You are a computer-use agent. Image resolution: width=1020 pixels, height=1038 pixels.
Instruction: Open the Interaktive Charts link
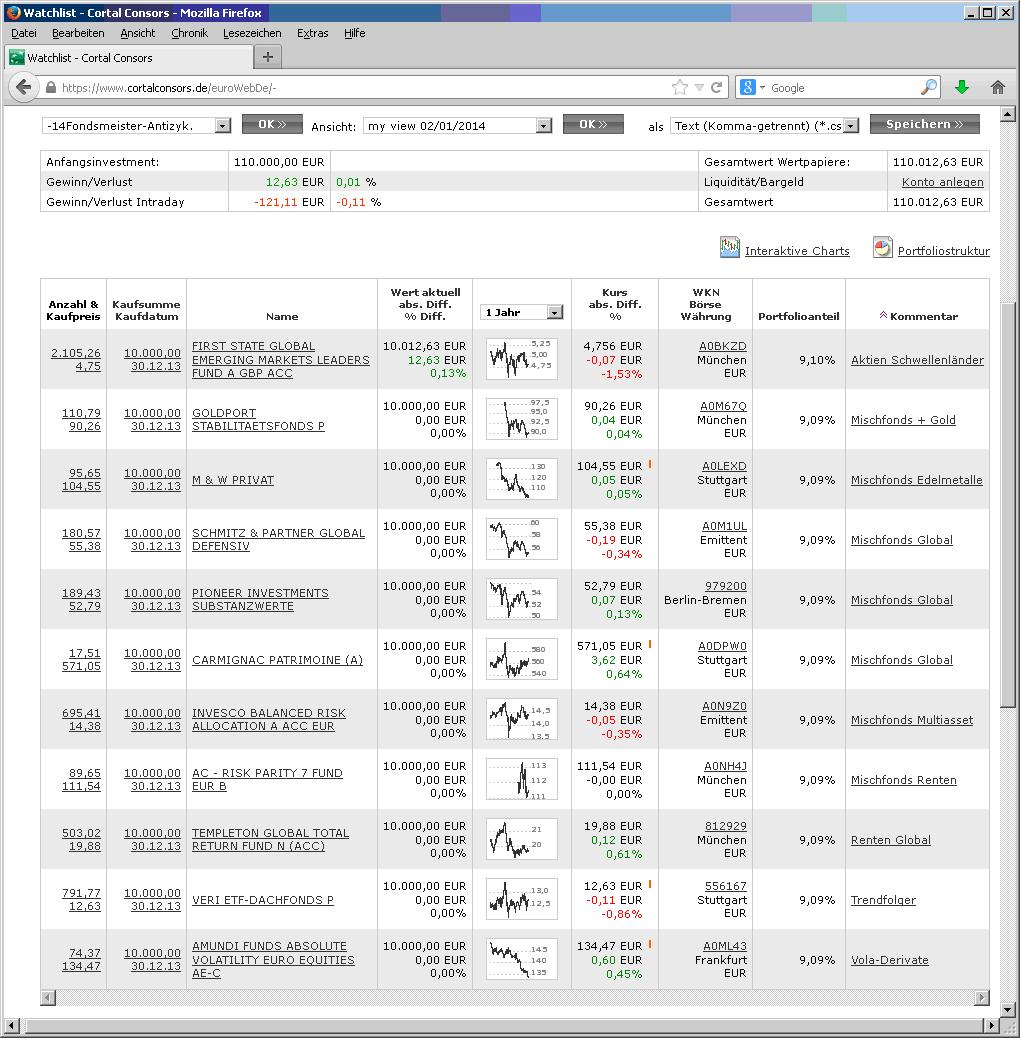(x=797, y=251)
